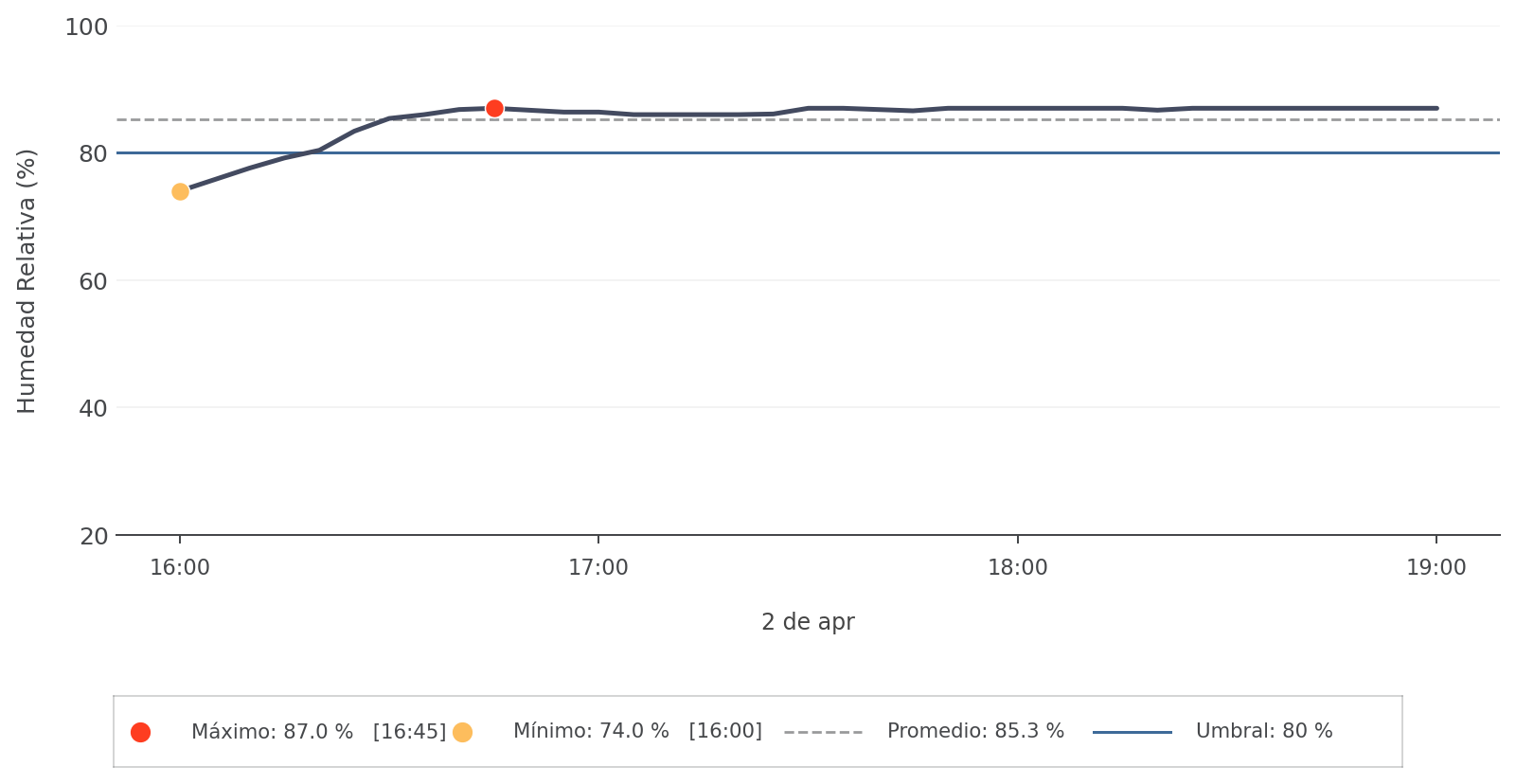Select the '2 de apr' x-axis title

pyautogui.click(x=808, y=622)
